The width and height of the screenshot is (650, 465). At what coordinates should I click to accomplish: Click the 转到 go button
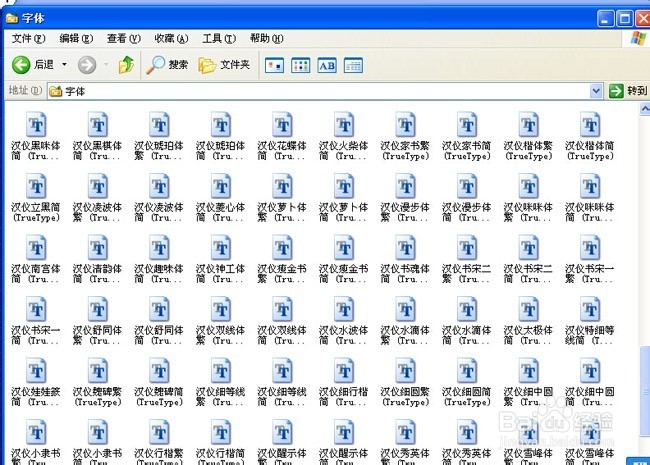pyautogui.click(x=628, y=91)
